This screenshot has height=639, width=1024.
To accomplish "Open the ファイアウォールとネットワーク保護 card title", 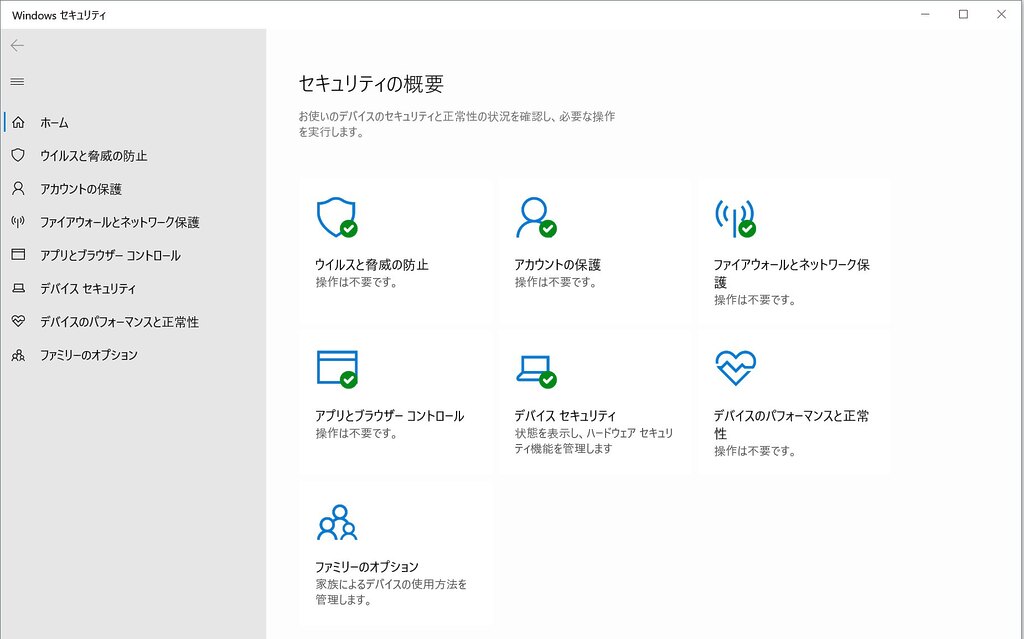I will [x=792, y=273].
